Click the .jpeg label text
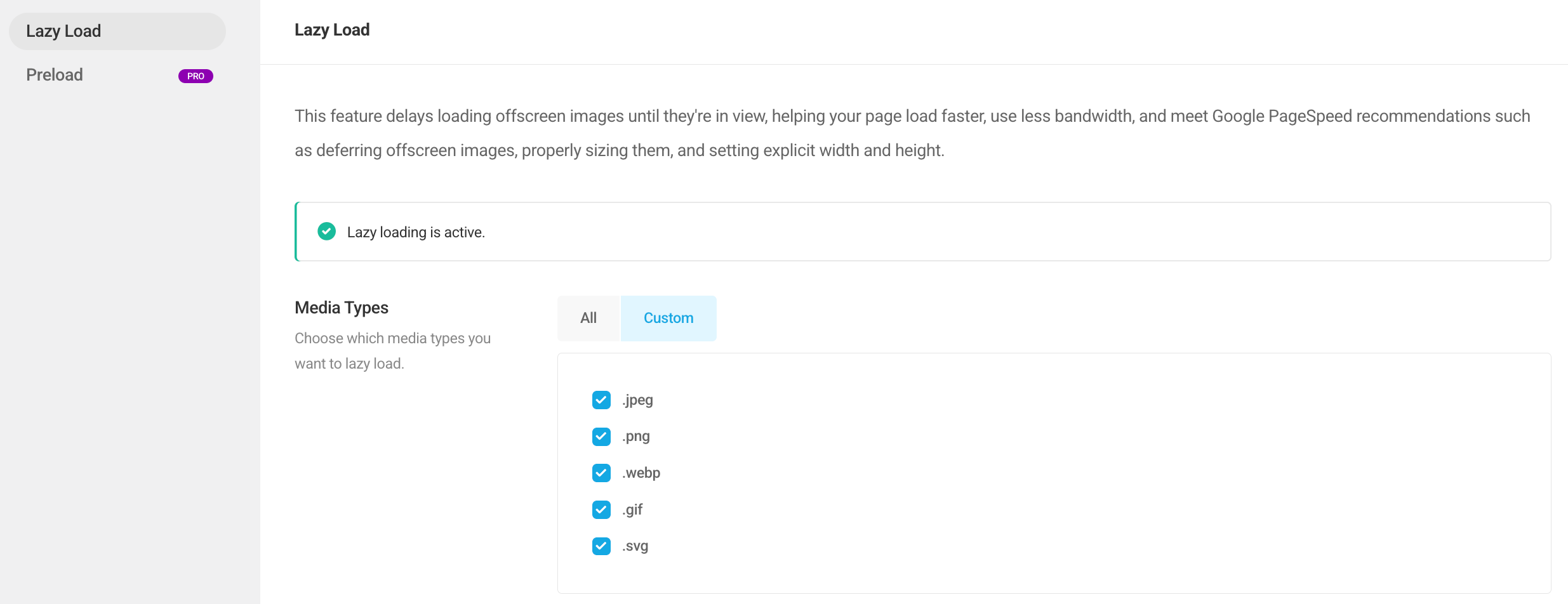 click(638, 400)
